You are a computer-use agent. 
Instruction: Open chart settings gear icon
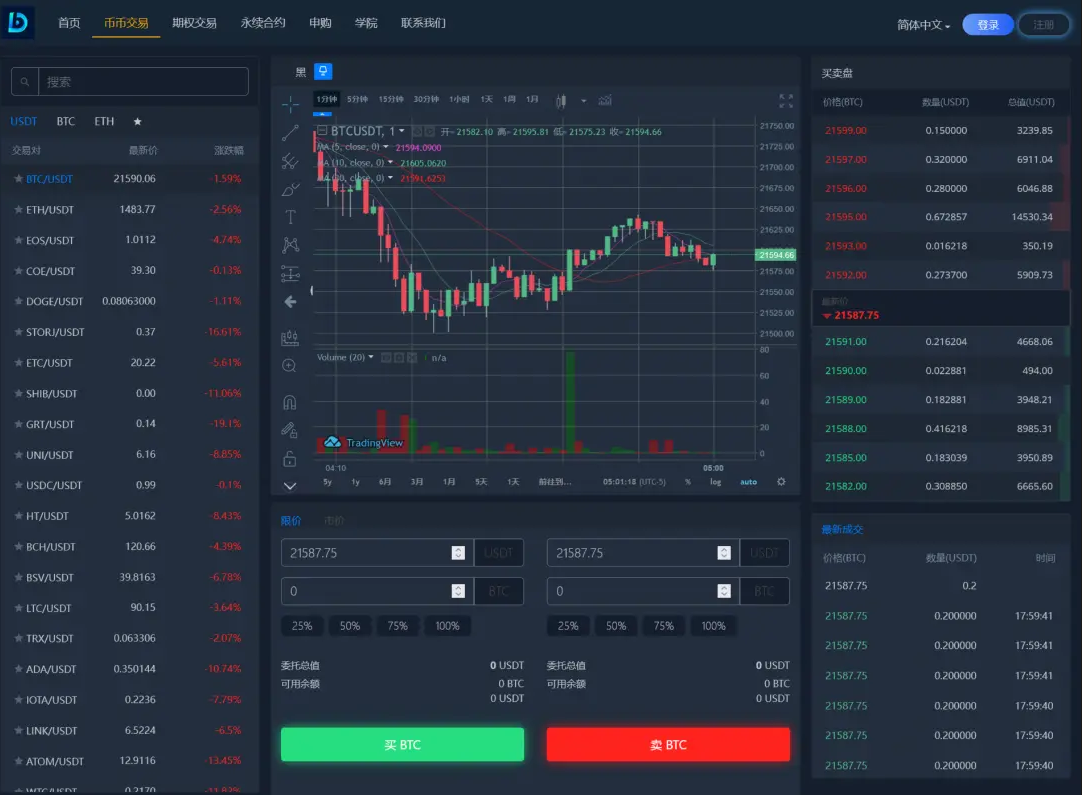pyautogui.click(x=781, y=481)
